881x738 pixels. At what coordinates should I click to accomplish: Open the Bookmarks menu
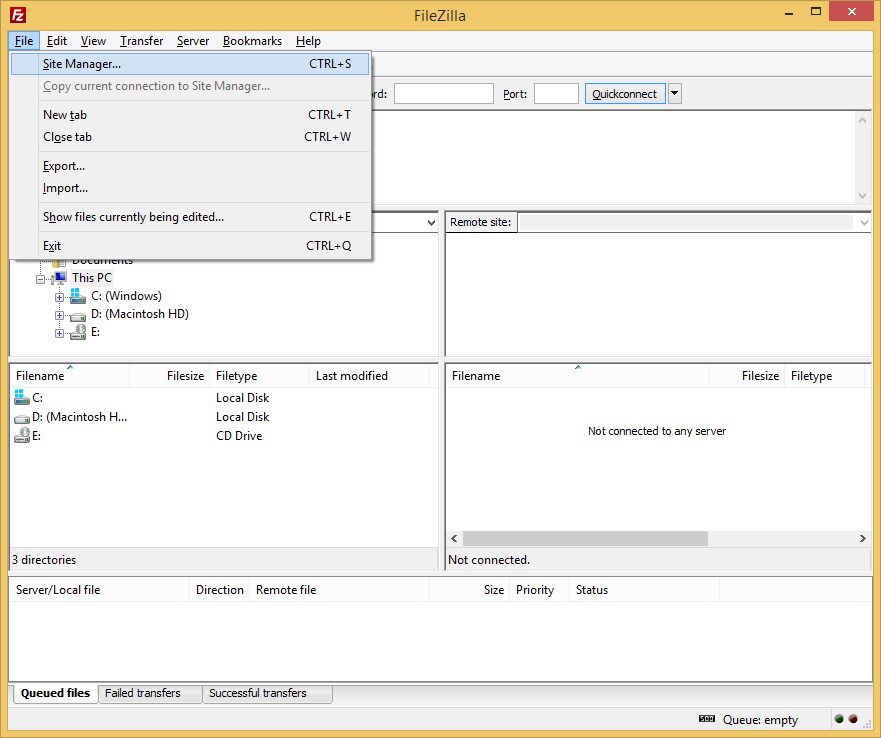[252, 41]
